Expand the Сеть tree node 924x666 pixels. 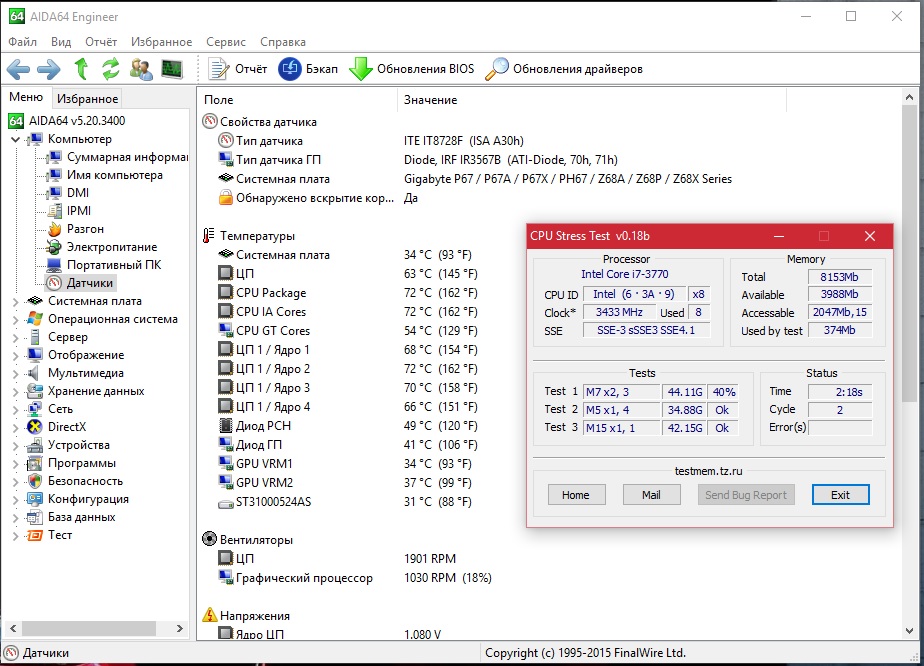(15, 410)
